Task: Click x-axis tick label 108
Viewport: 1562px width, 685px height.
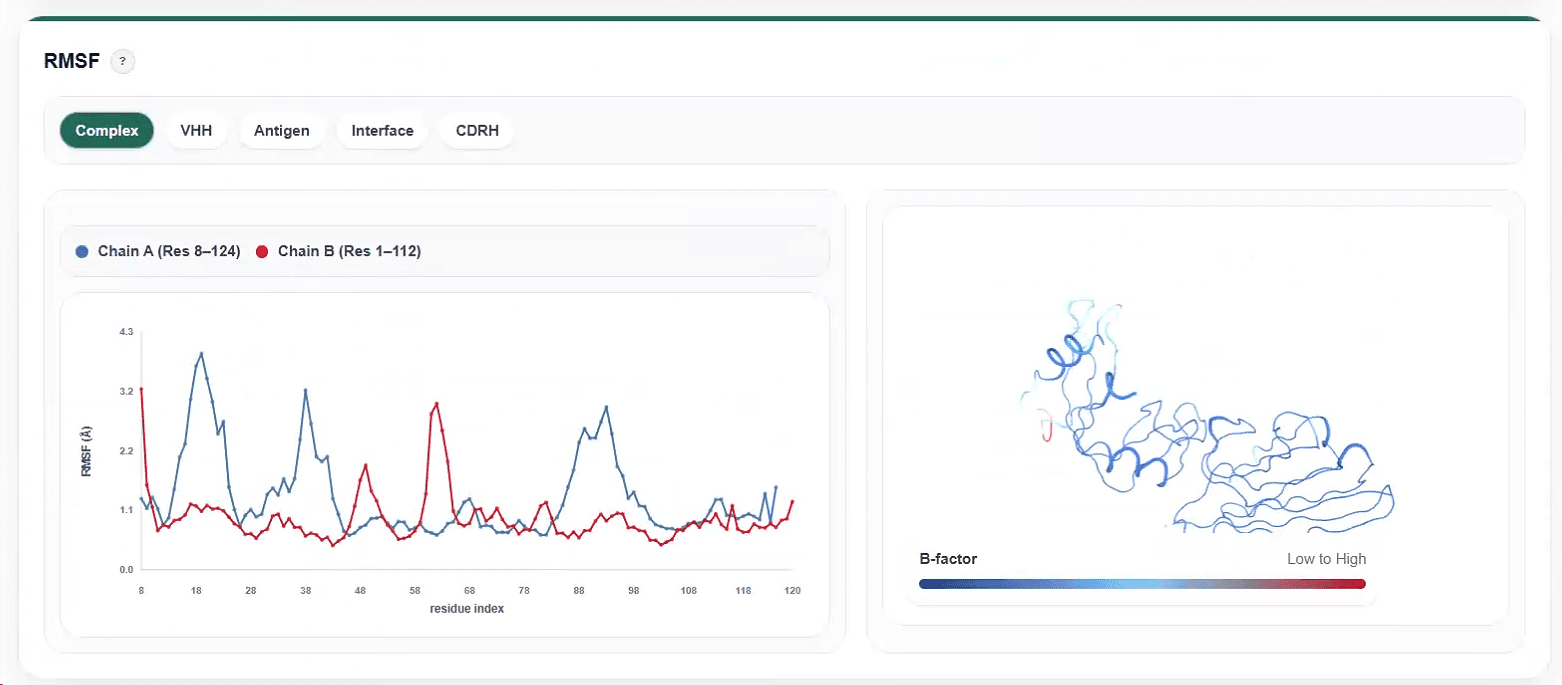Action: [688, 590]
